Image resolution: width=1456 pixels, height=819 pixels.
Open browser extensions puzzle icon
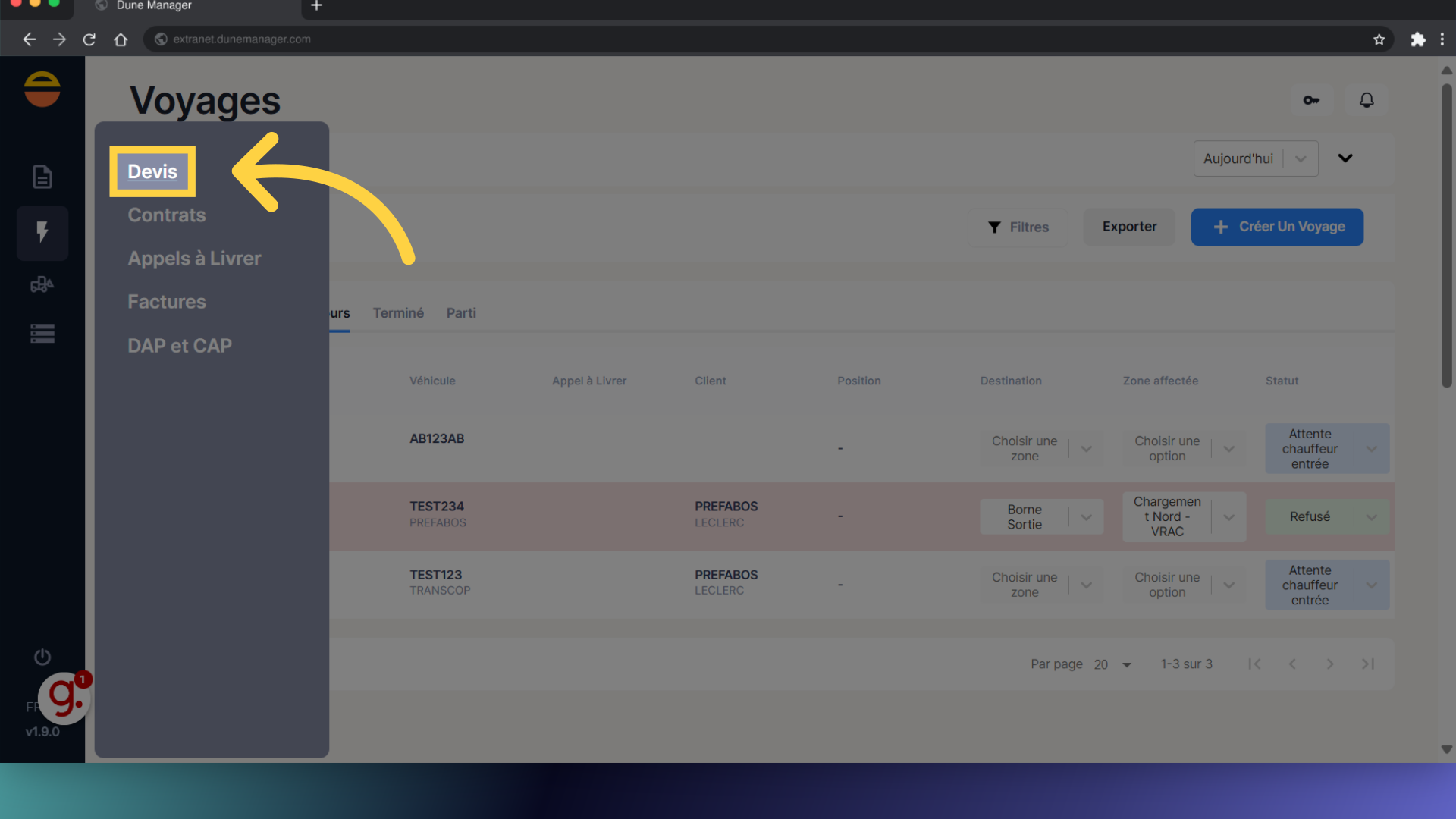(x=1417, y=39)
